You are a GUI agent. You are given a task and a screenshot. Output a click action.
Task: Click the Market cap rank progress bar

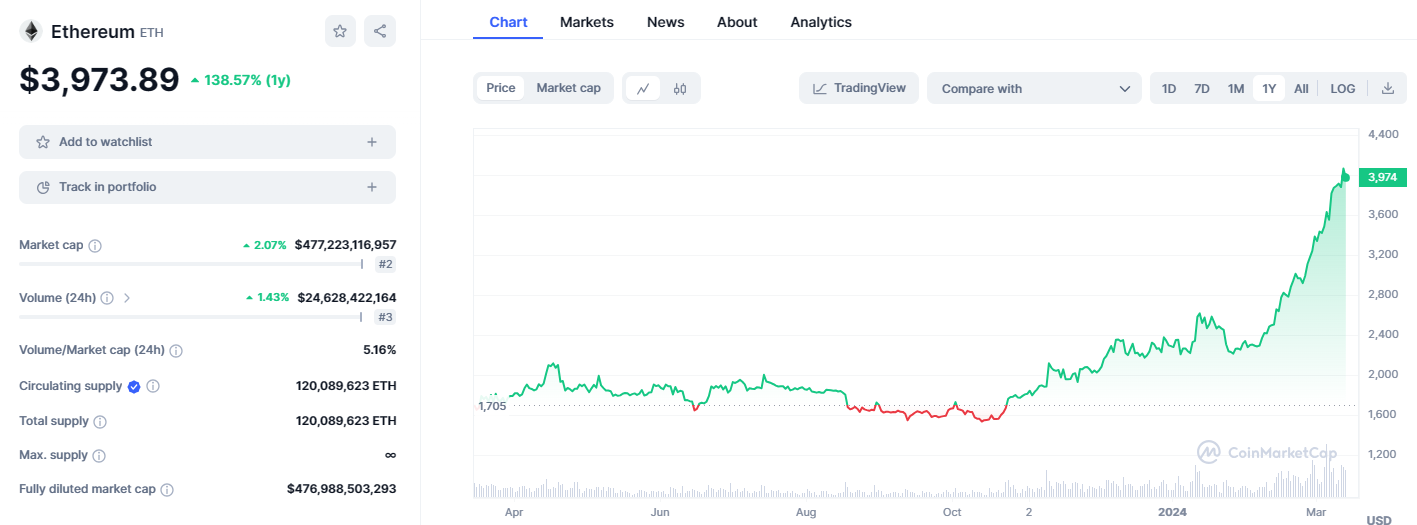tap(191, 264)
